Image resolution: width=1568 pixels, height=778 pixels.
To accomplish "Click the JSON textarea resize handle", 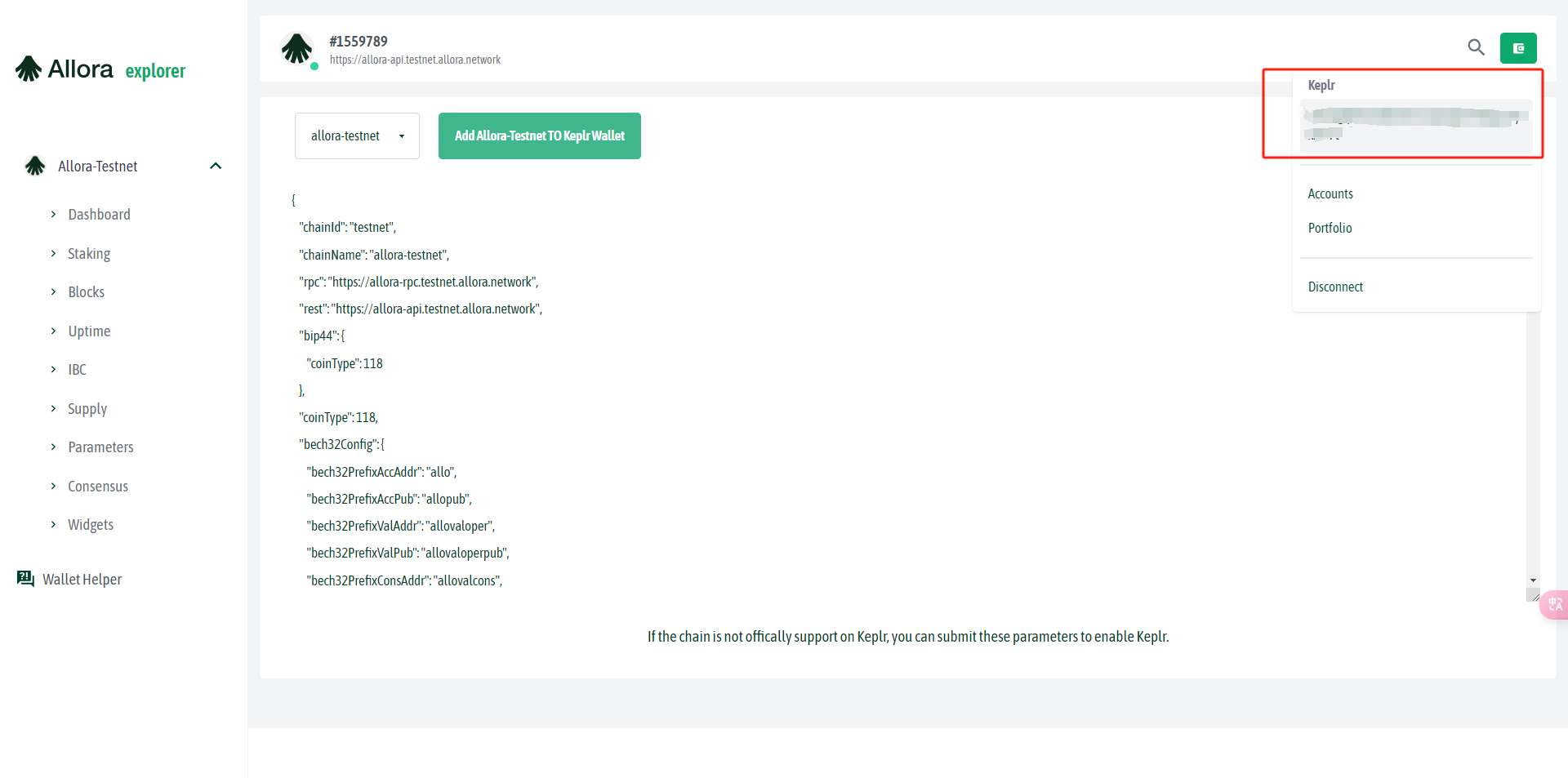I will coord(1534,595).
